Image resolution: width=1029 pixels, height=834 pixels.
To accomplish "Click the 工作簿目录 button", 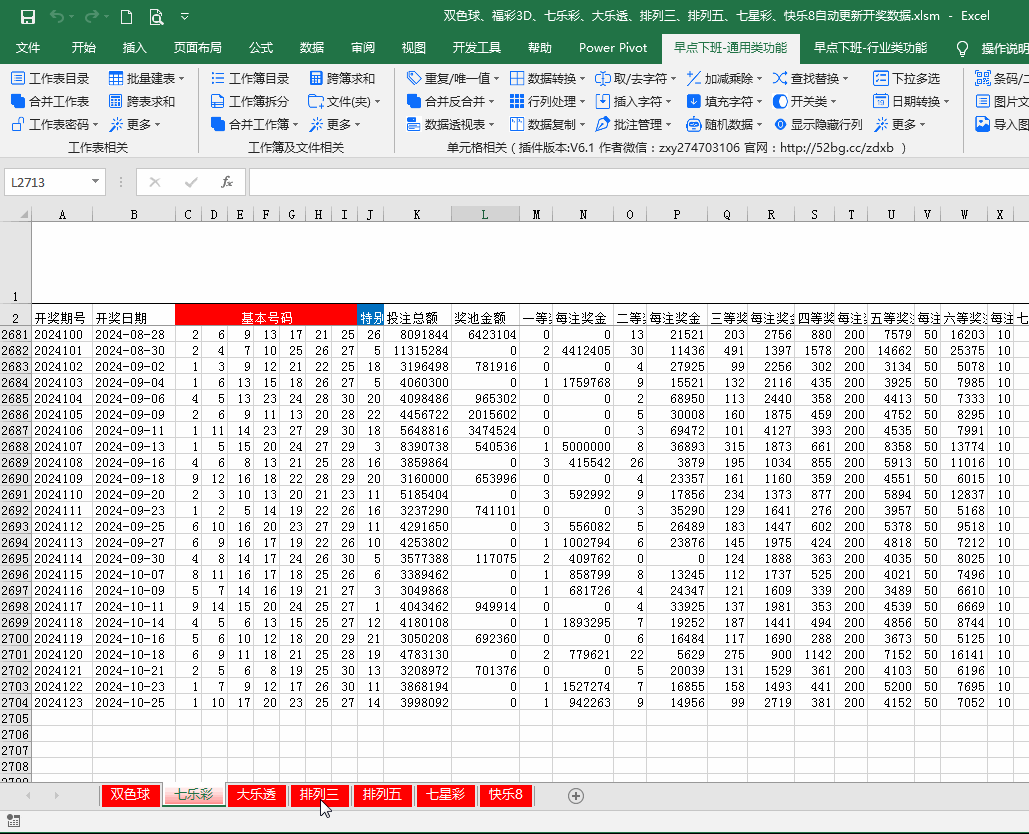I will [x=250, y=79].
